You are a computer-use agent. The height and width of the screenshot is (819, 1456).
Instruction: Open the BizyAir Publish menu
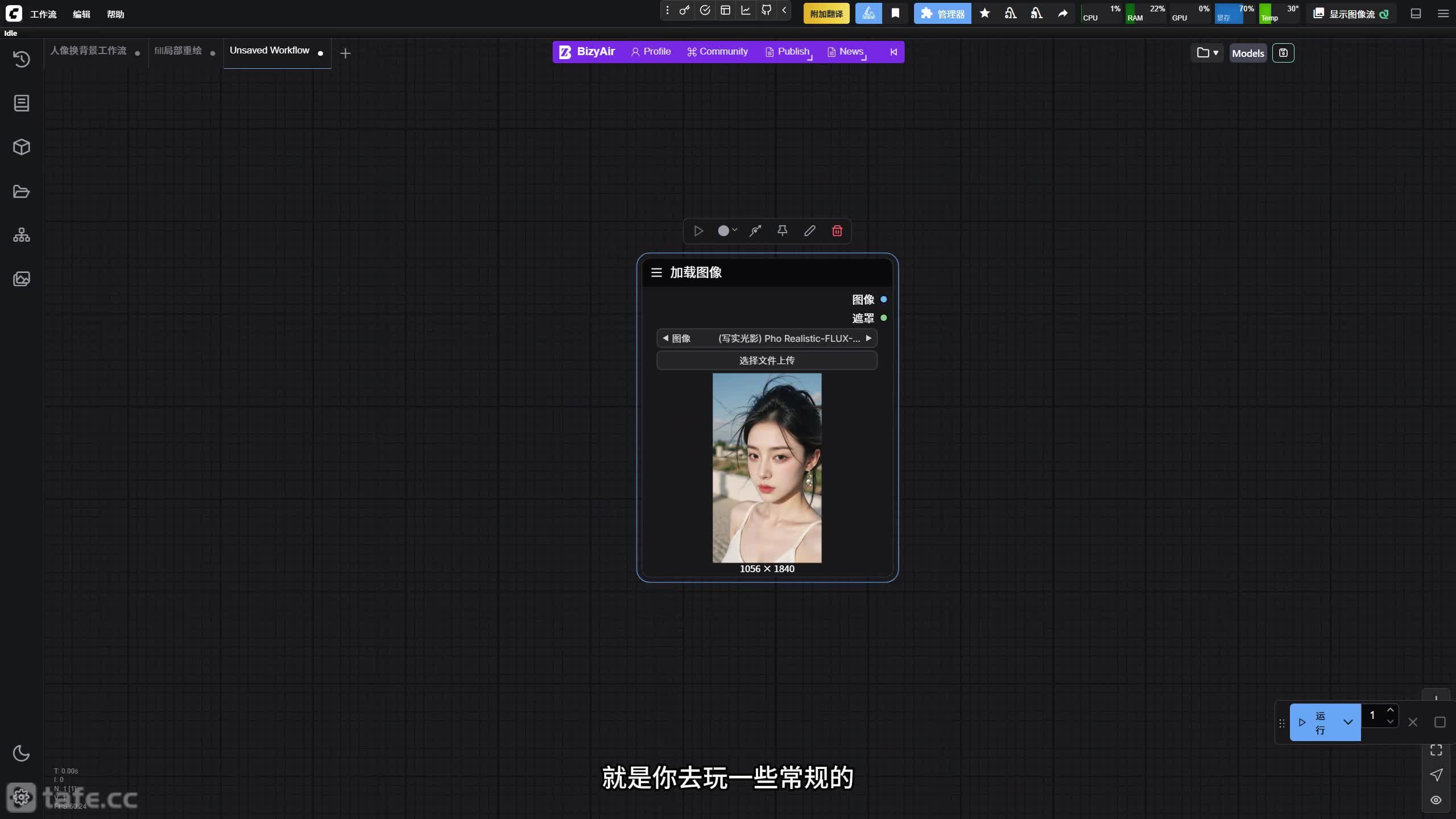point(788,52)
